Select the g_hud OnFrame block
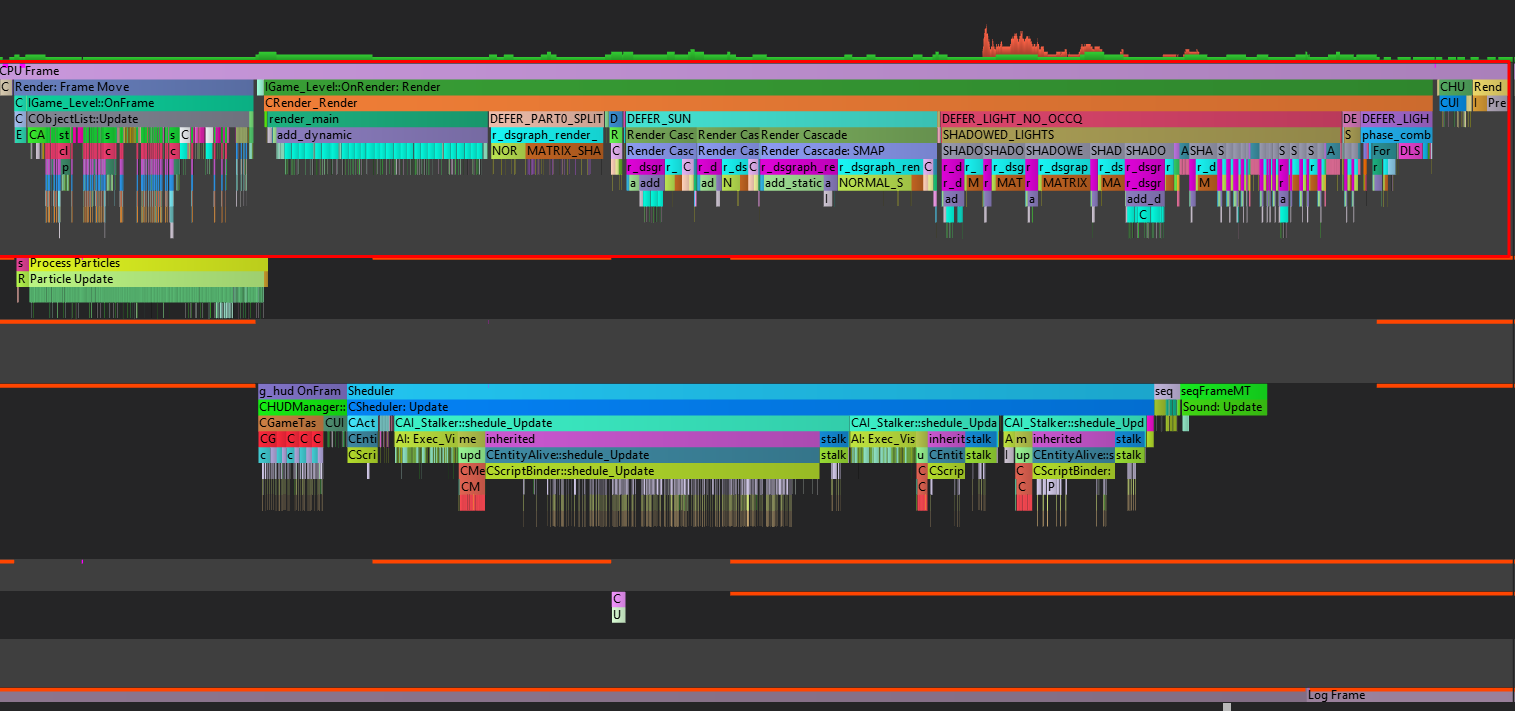The image size is (1515, 711). pyautogui.click(x=301, y=391)
